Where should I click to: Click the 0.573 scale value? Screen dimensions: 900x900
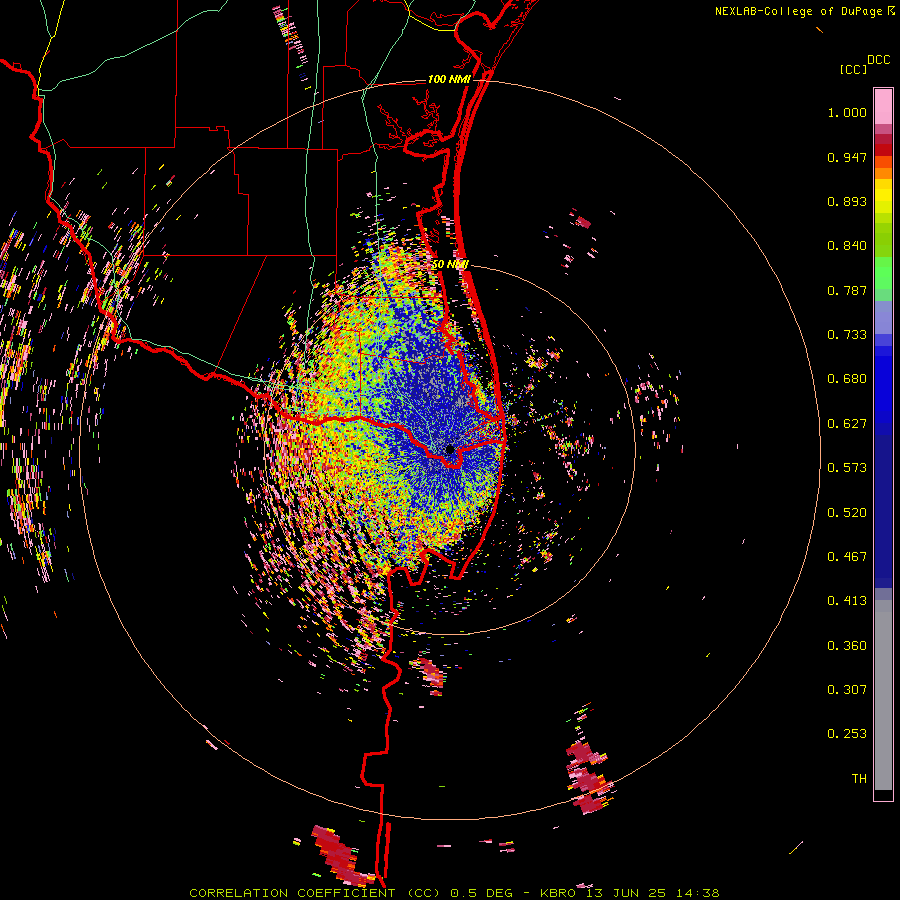click(847, 468)
